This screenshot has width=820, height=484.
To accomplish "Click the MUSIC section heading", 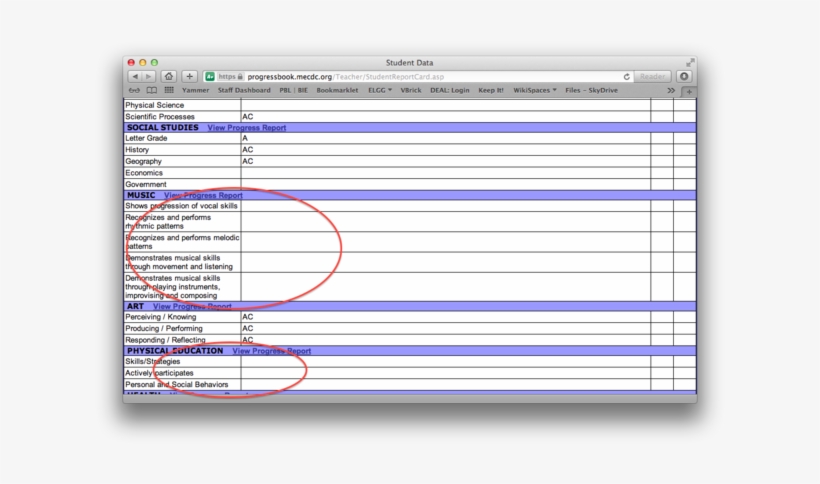I will (x=141, y=195).
